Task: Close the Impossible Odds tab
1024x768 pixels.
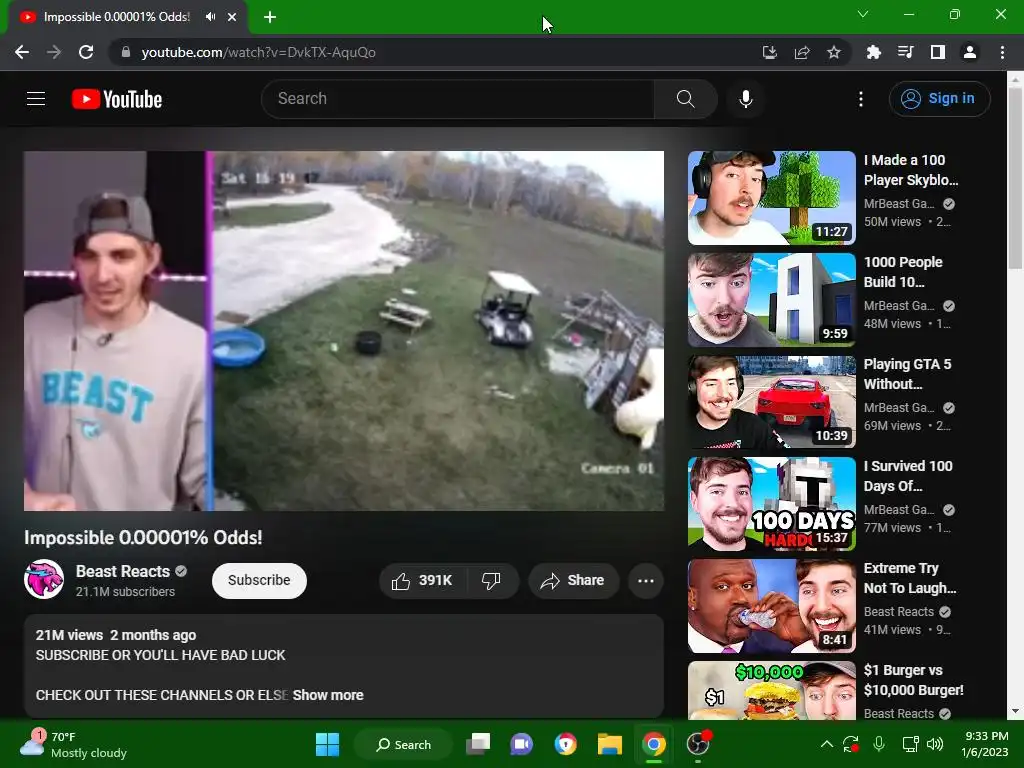Action: click(x=232, y=17)
